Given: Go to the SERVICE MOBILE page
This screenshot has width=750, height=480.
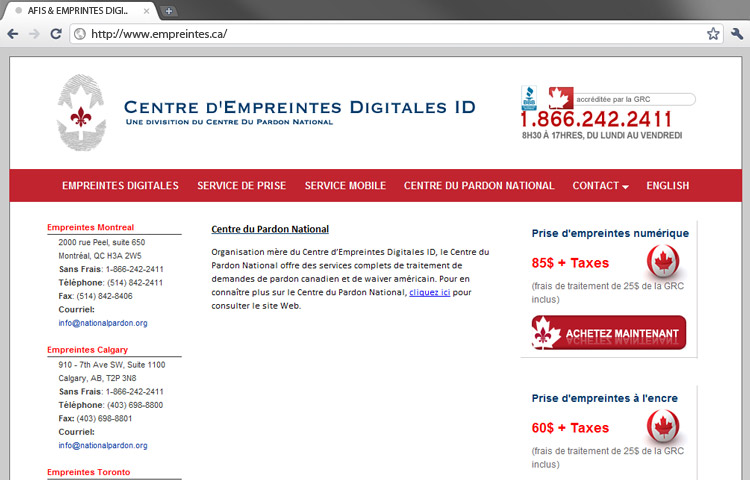Looking at the screenshot, I should 345,185.
